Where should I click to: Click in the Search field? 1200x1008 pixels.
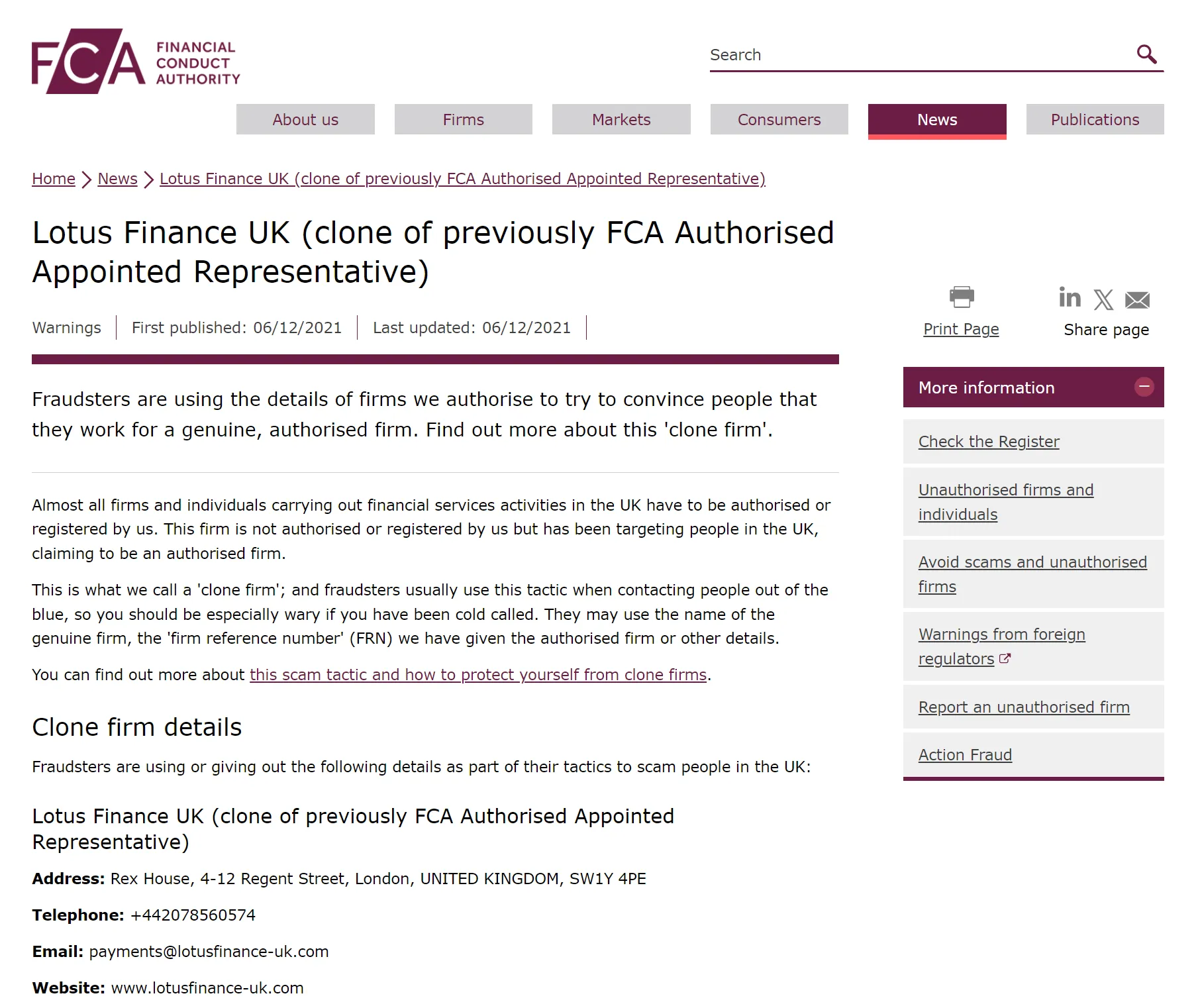tap(921, 55)
